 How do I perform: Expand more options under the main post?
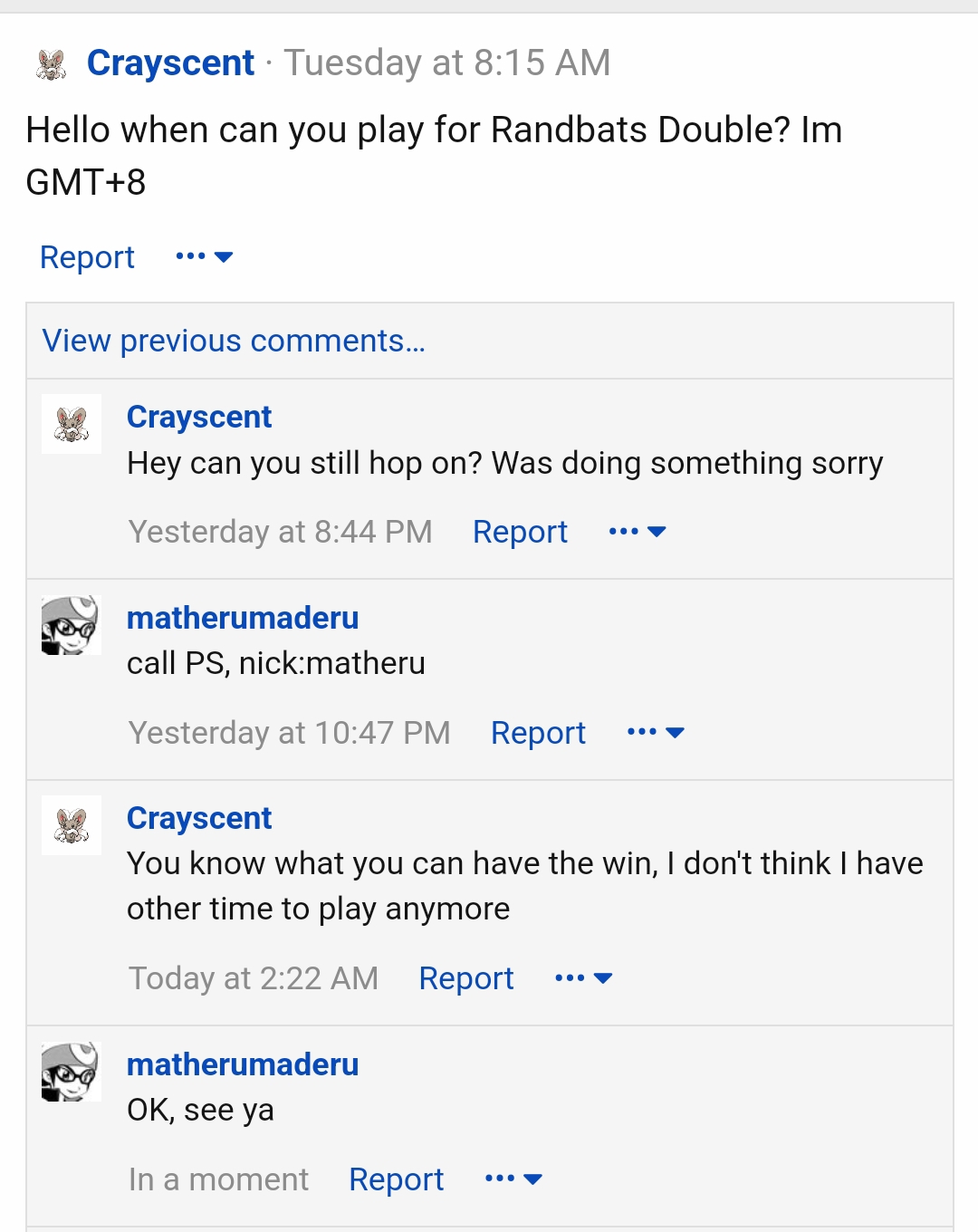click(205, 257)
